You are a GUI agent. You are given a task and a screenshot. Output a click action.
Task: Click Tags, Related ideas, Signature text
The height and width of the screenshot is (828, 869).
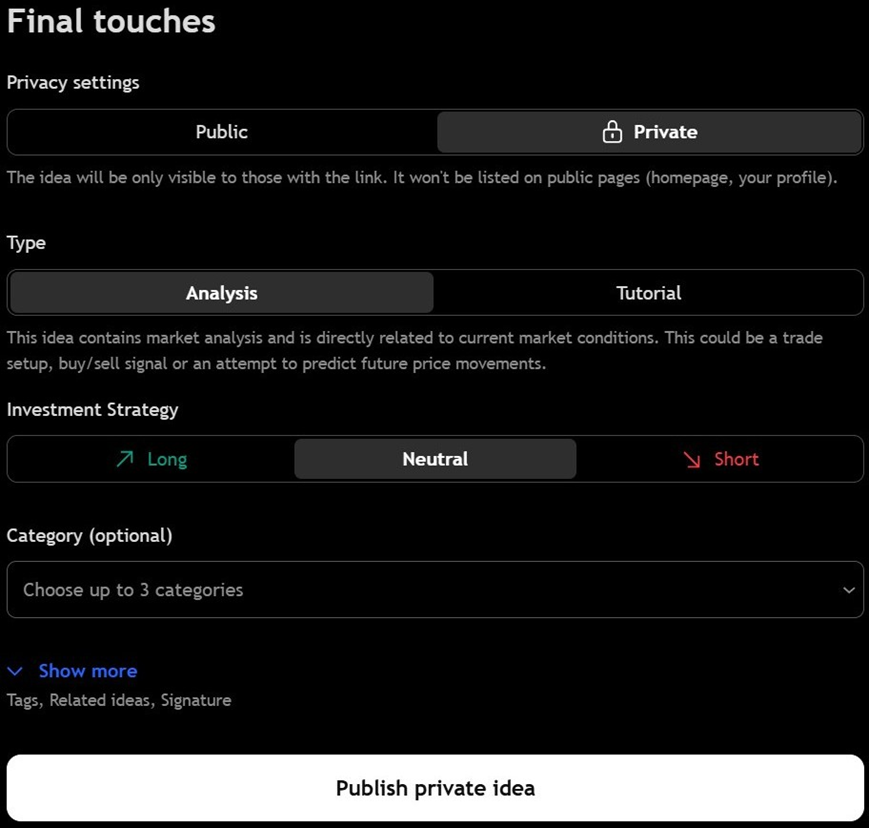coord(119,701)
